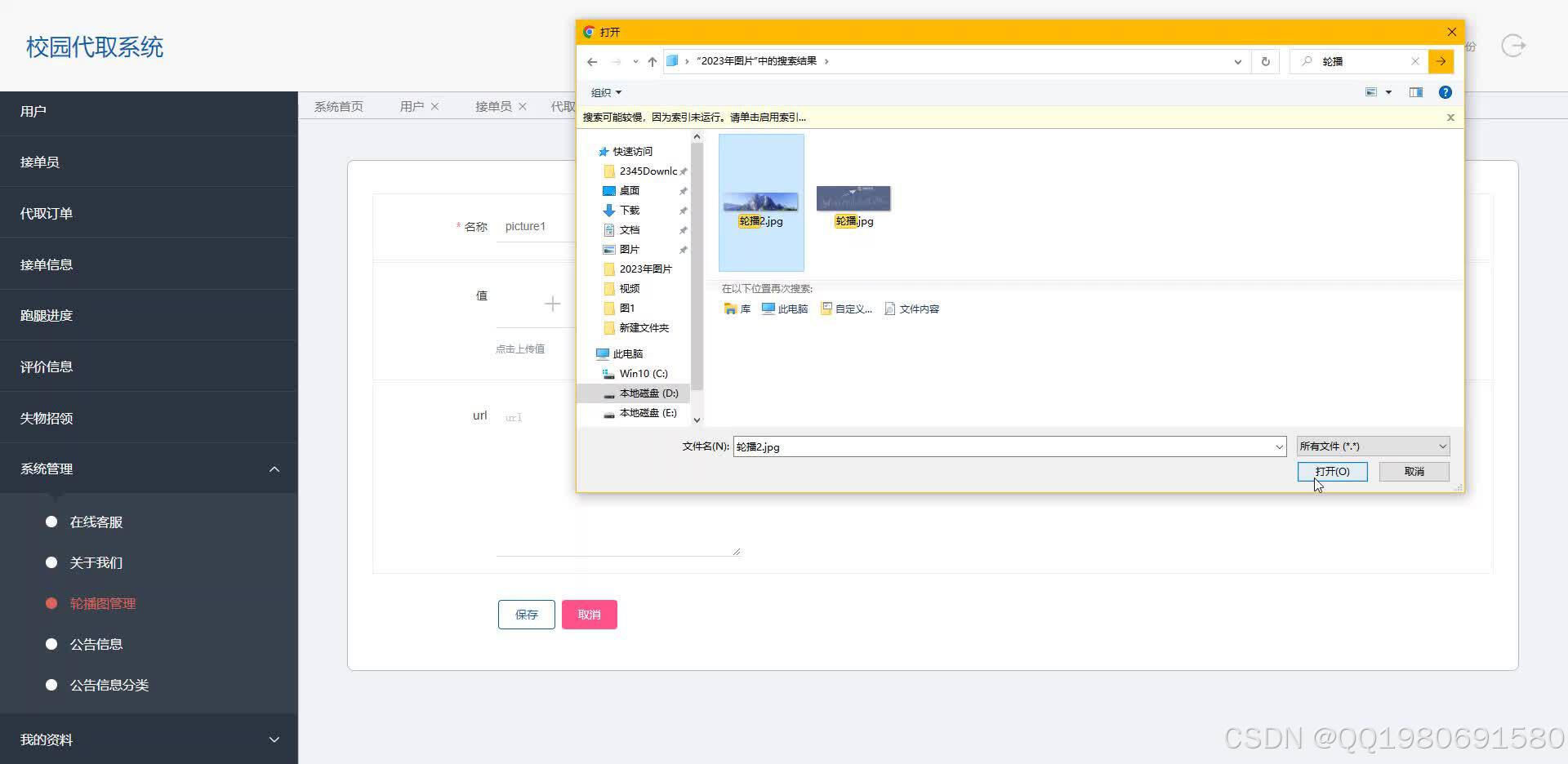The width and height of the screenshot is (1568, 764).
Task: Open the preview pane toggle icon
Action: [1416, 92]
